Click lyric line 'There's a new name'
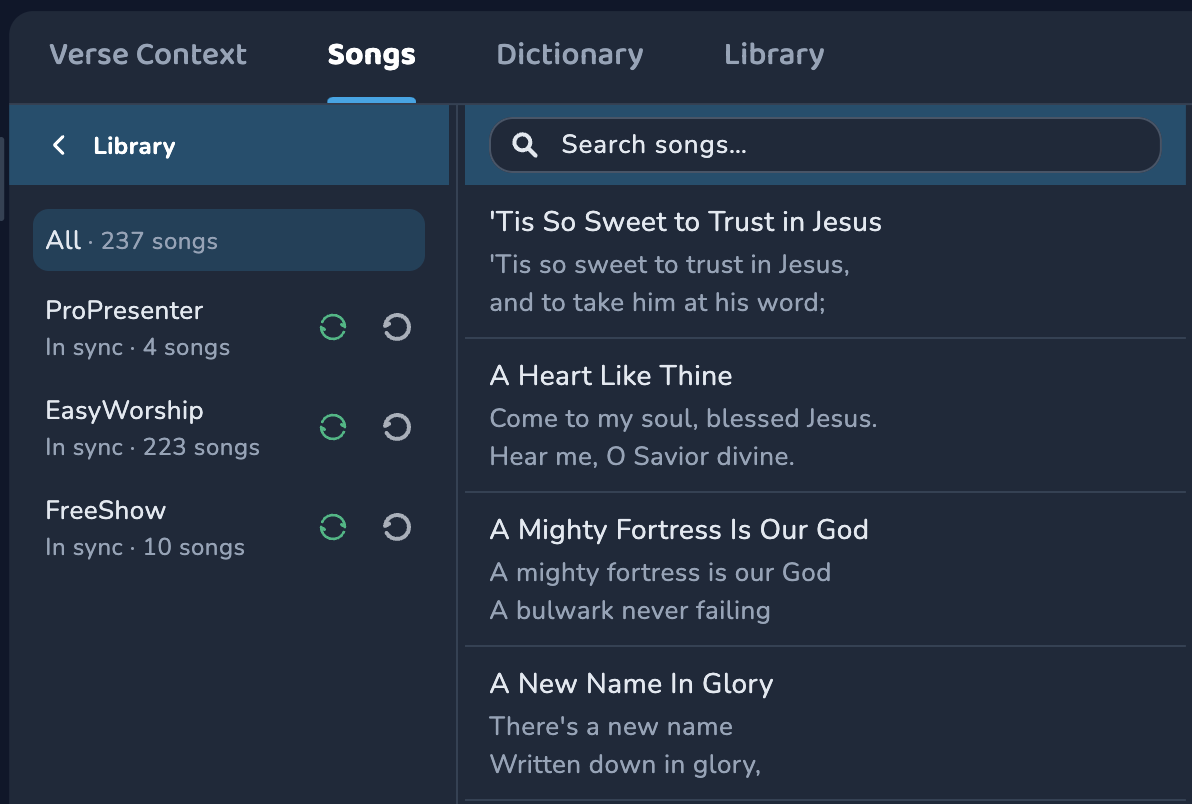 (611, 726)
